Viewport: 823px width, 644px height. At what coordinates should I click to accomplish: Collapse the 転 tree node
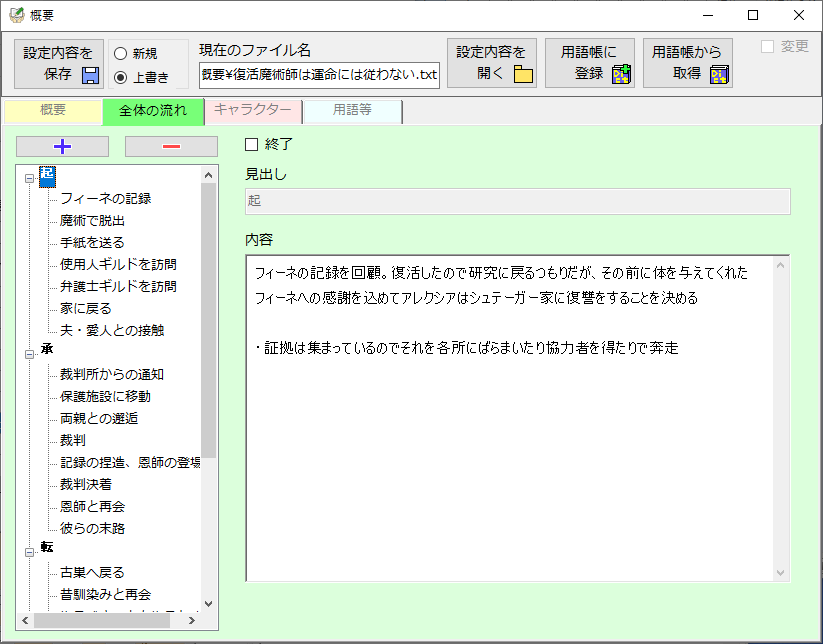(29, 552)
